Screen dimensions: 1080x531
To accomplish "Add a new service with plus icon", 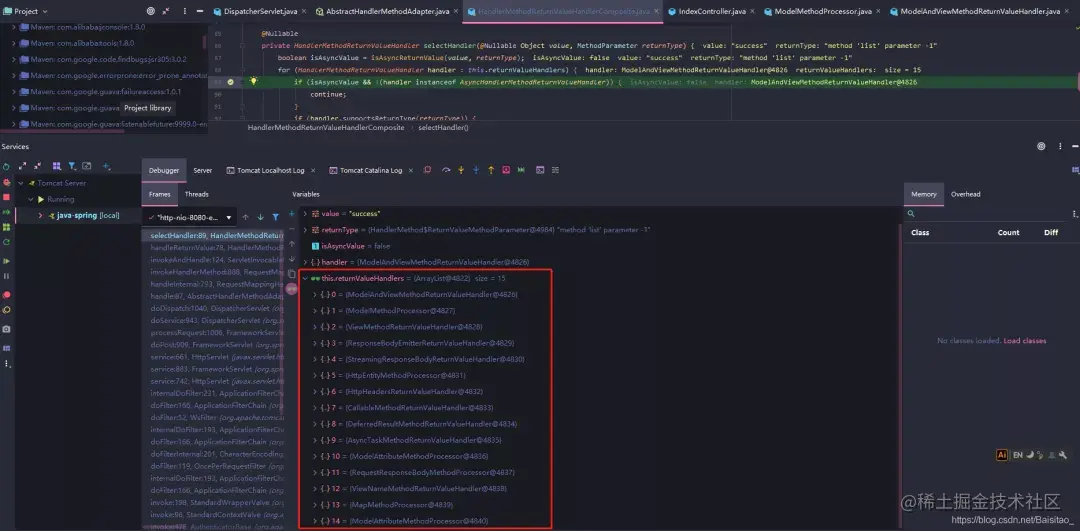I will [106, 167].
